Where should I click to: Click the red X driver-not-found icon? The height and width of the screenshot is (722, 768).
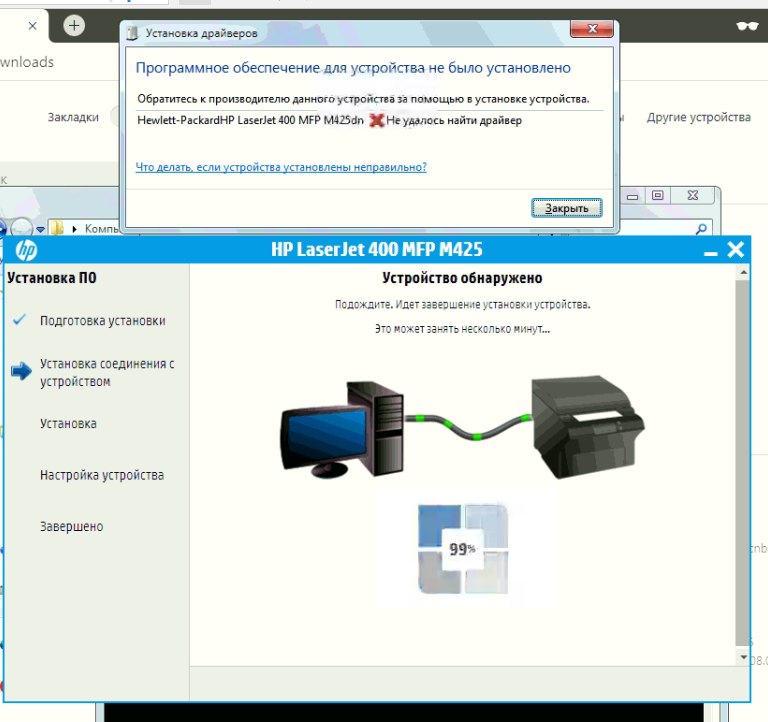377,120
